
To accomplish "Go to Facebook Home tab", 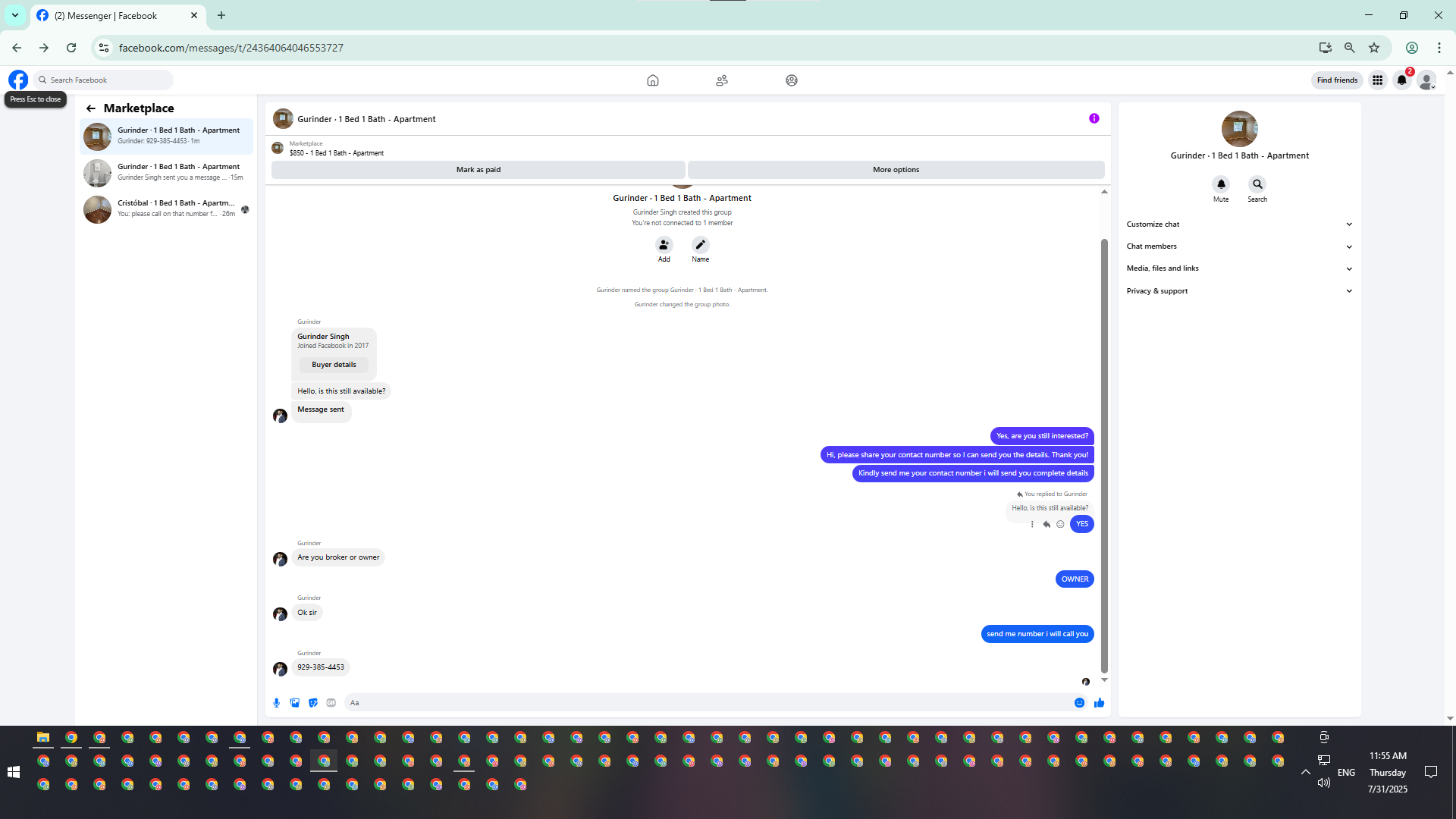I will 652,80.
